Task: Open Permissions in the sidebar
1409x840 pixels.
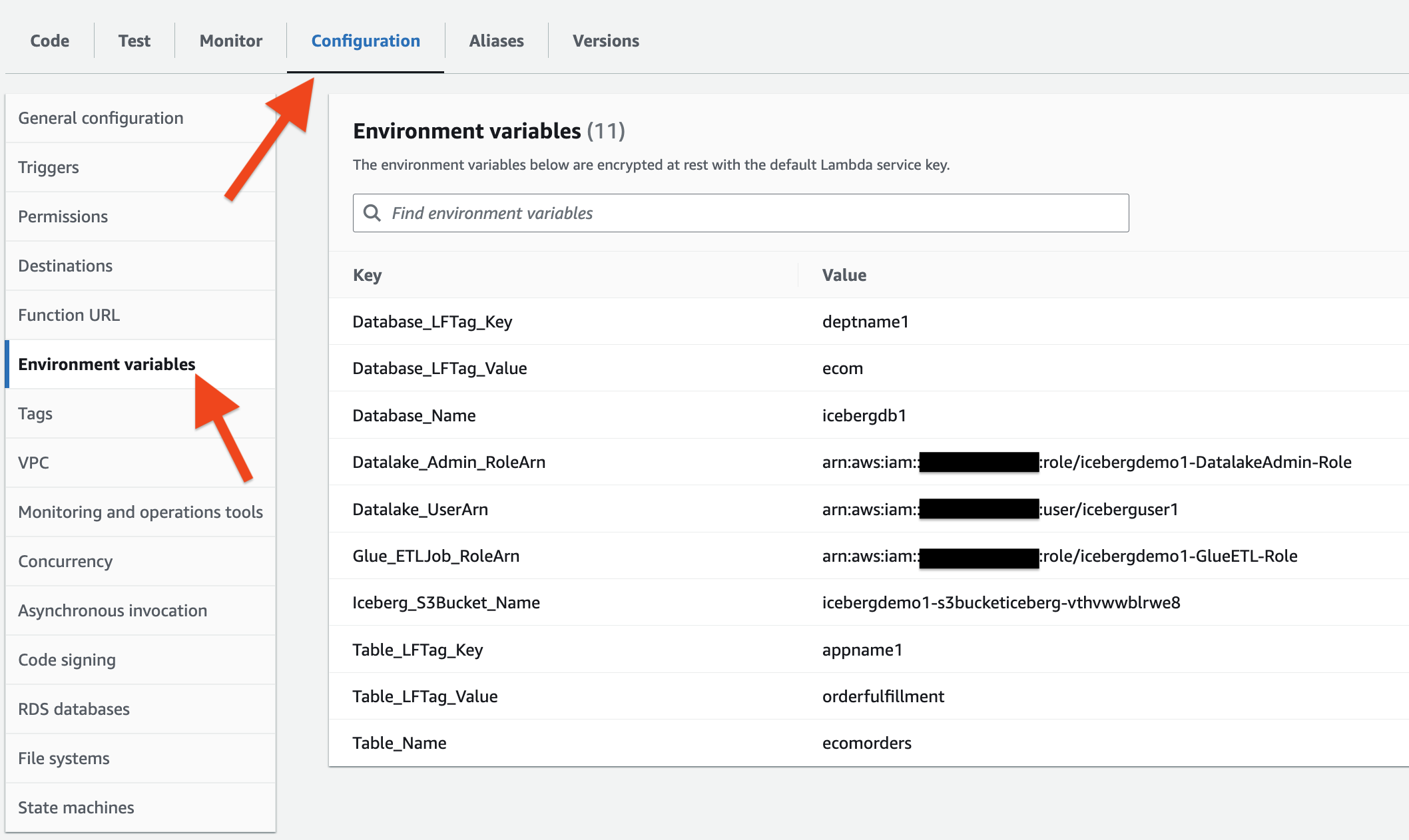Action: pos(63,217)
